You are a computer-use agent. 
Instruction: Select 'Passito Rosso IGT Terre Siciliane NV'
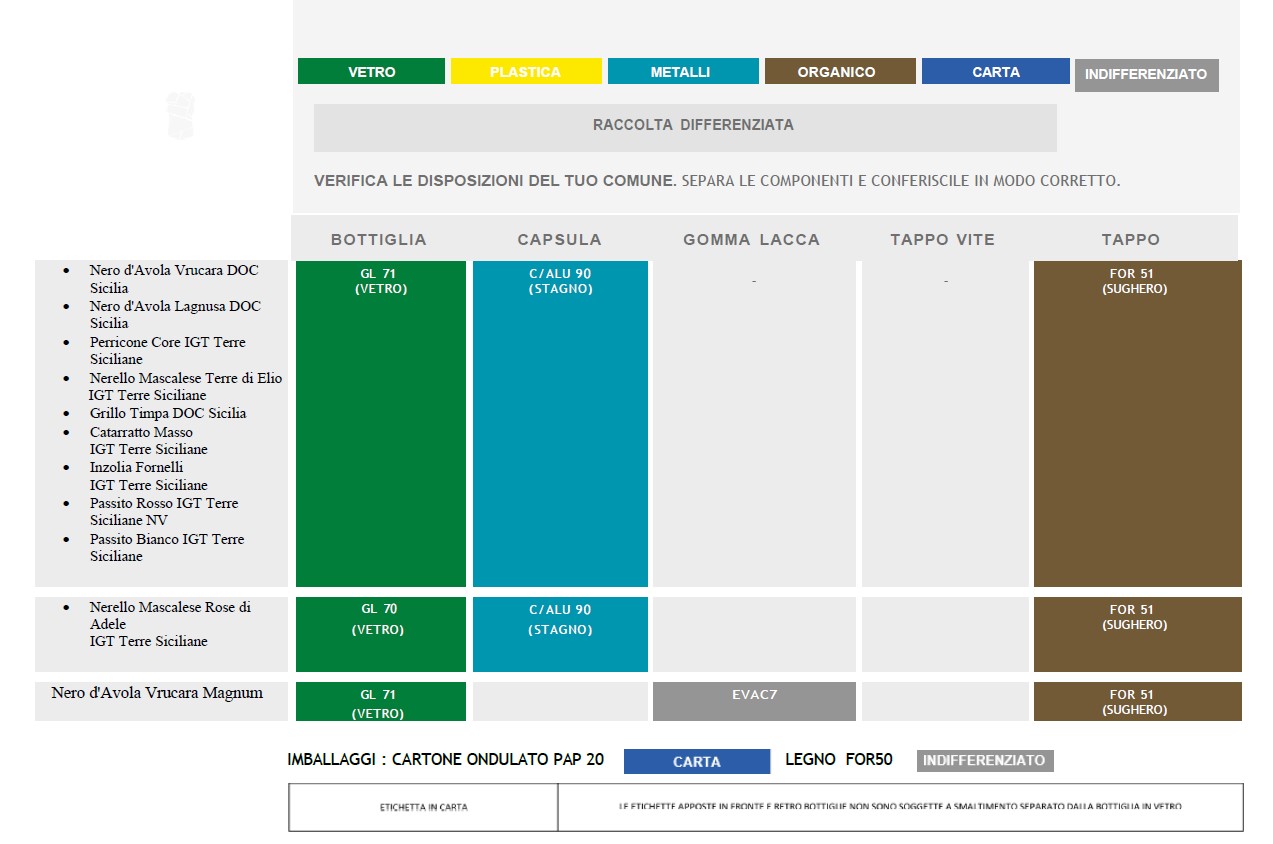coord(164,512)
